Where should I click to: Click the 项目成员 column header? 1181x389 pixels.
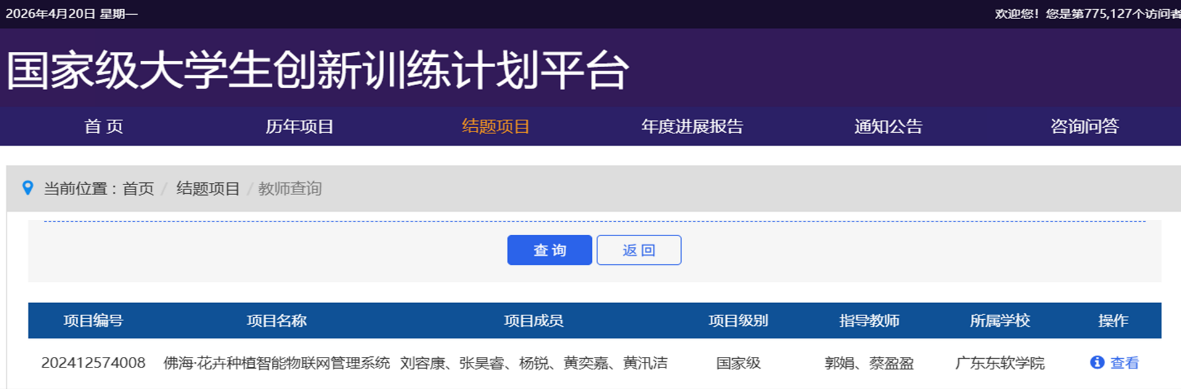(533, 320)
